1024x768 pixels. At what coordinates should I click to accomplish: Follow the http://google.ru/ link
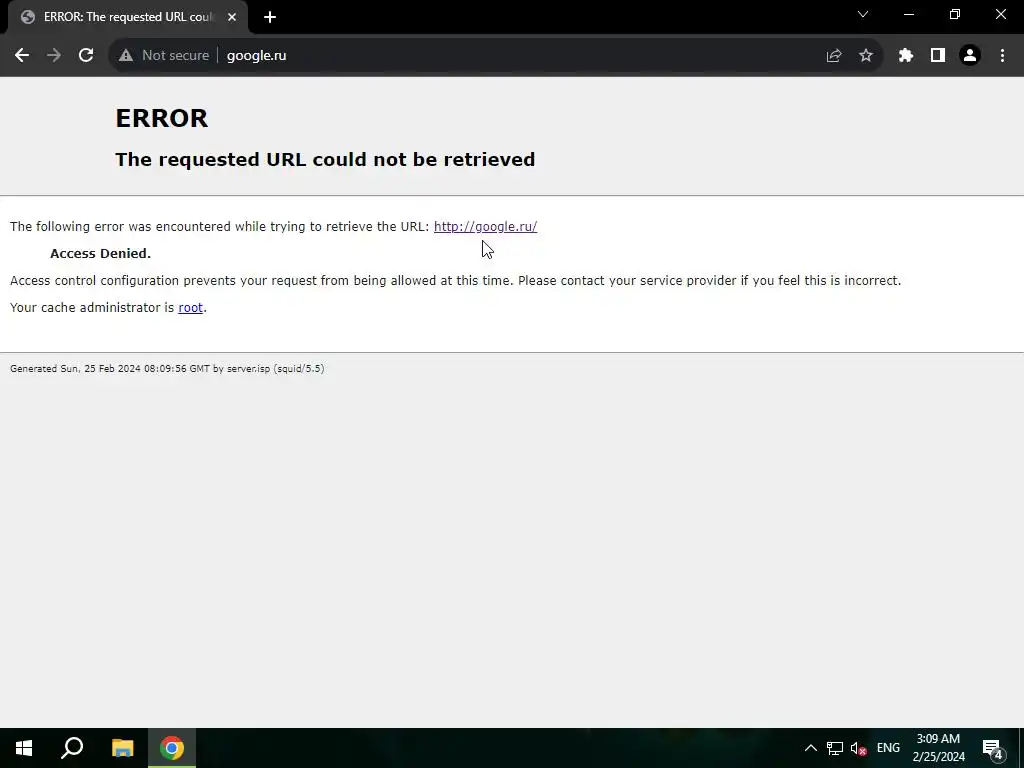coord(485,227)
